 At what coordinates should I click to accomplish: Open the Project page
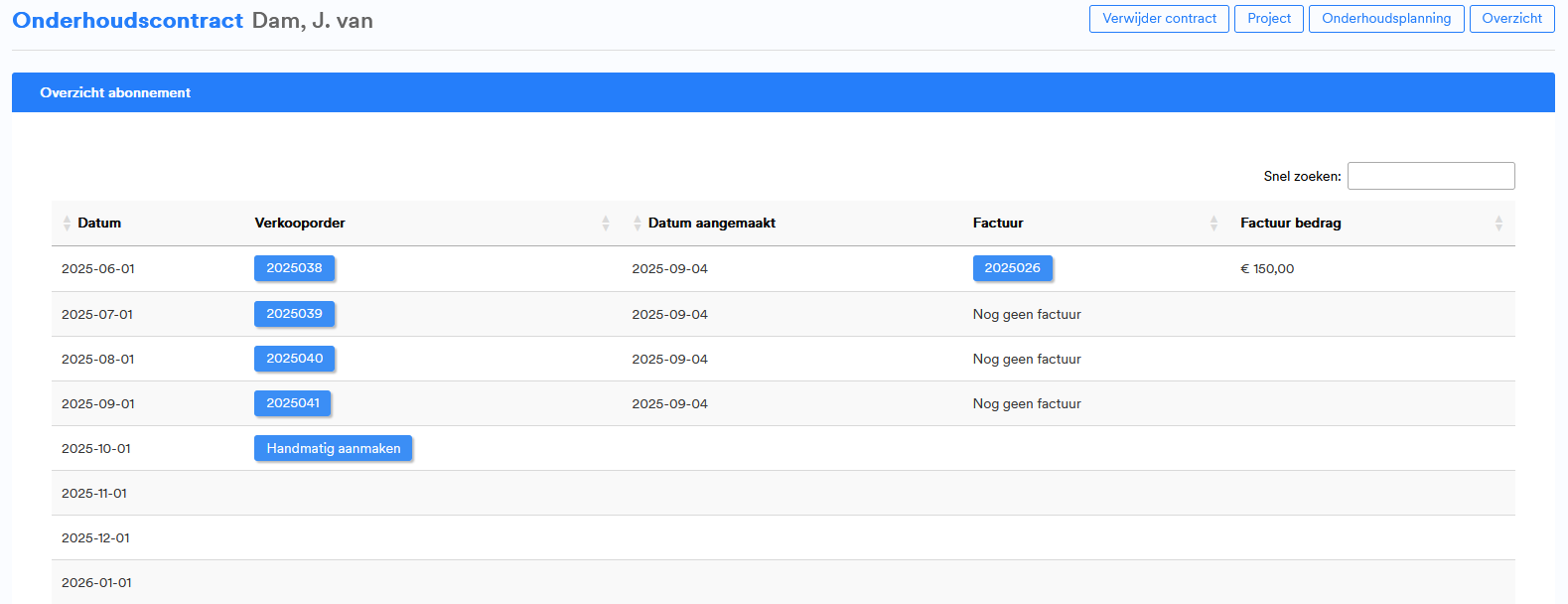[1268, 19]
